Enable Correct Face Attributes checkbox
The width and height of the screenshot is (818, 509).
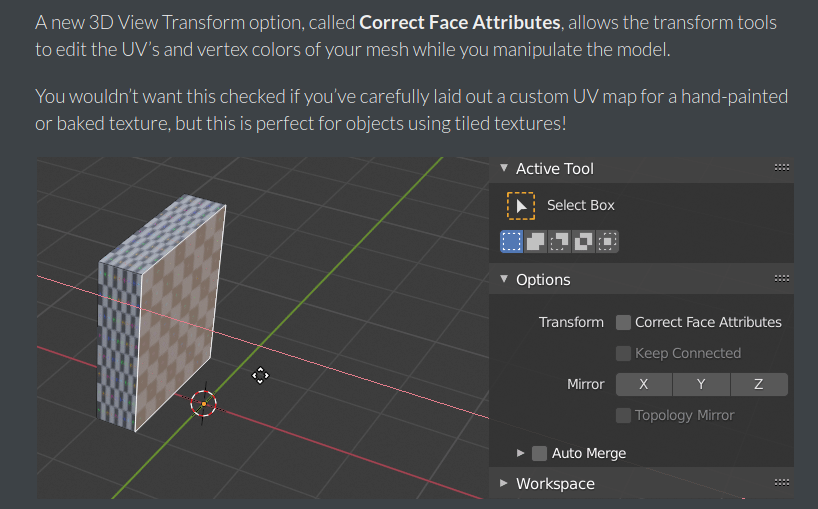pos(623,322)
